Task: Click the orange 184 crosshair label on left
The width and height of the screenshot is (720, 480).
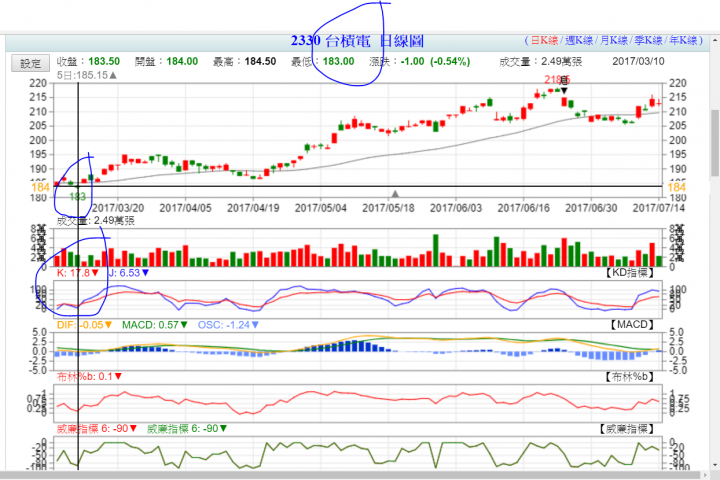Action: (x=40, y=187)
